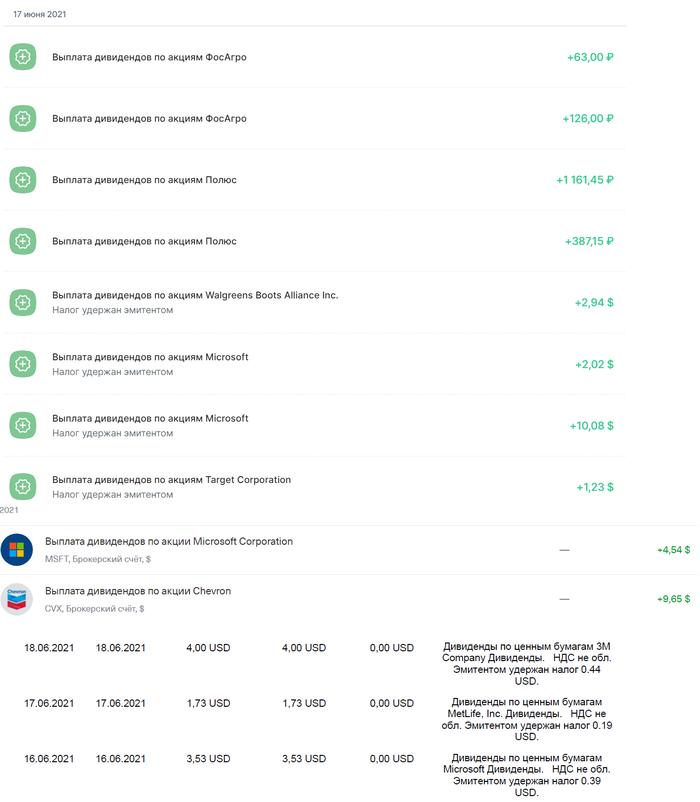
Task: Click the green icon beside ФосАгро +63,00 ₽ payment
Action: [x=23, y=57]
